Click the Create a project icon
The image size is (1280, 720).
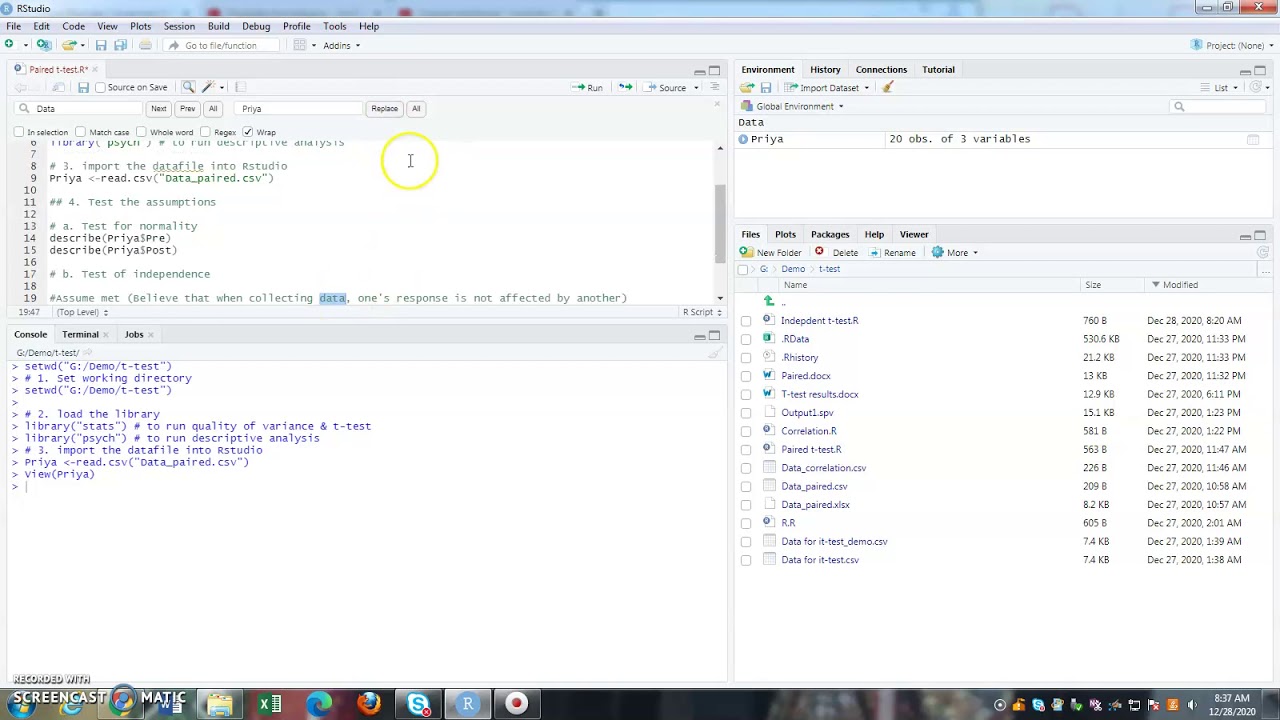click(43, 45)
